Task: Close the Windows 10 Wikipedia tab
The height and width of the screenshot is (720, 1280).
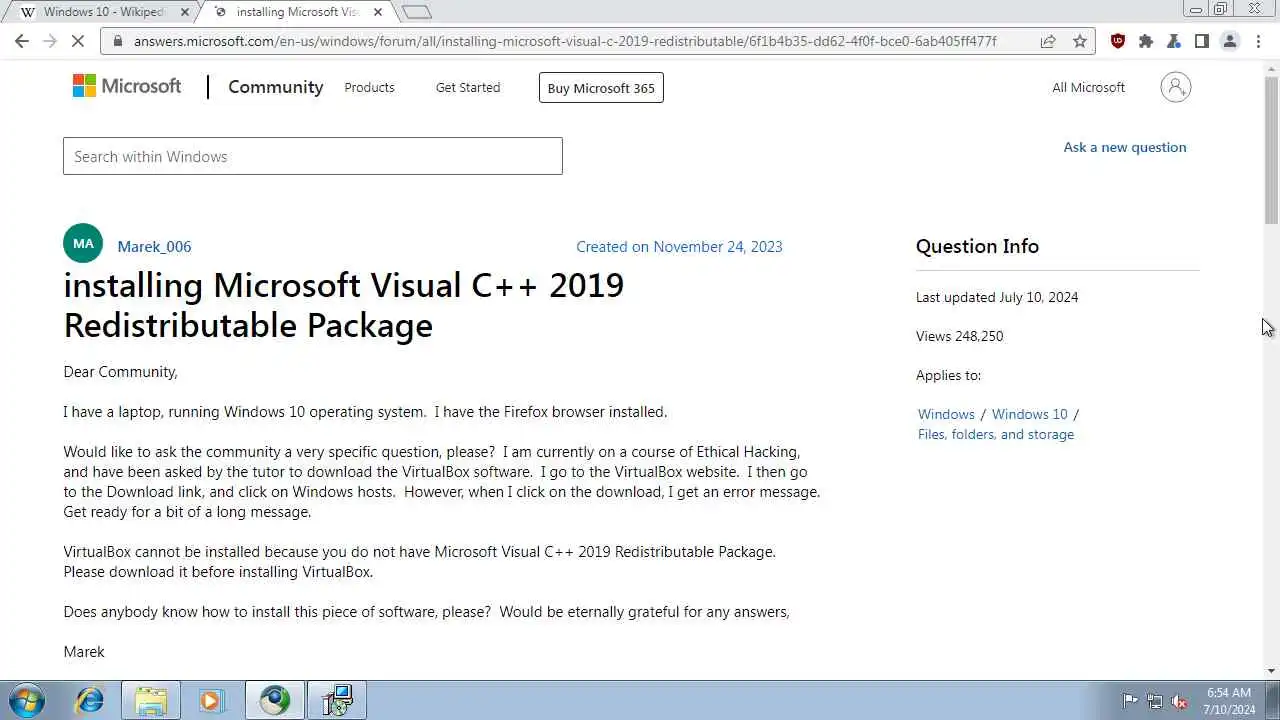Action: tap(185, 12)
